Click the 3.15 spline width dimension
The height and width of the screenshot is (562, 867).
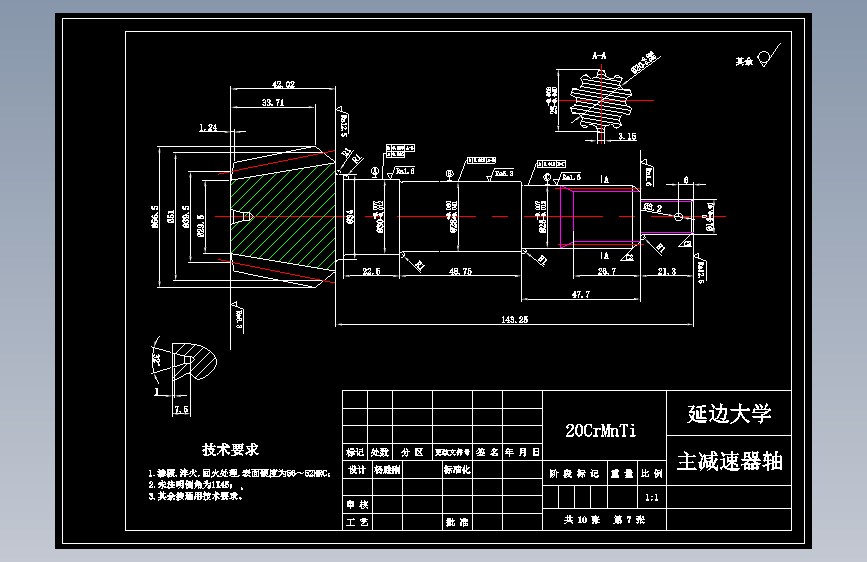coord(627,136)
